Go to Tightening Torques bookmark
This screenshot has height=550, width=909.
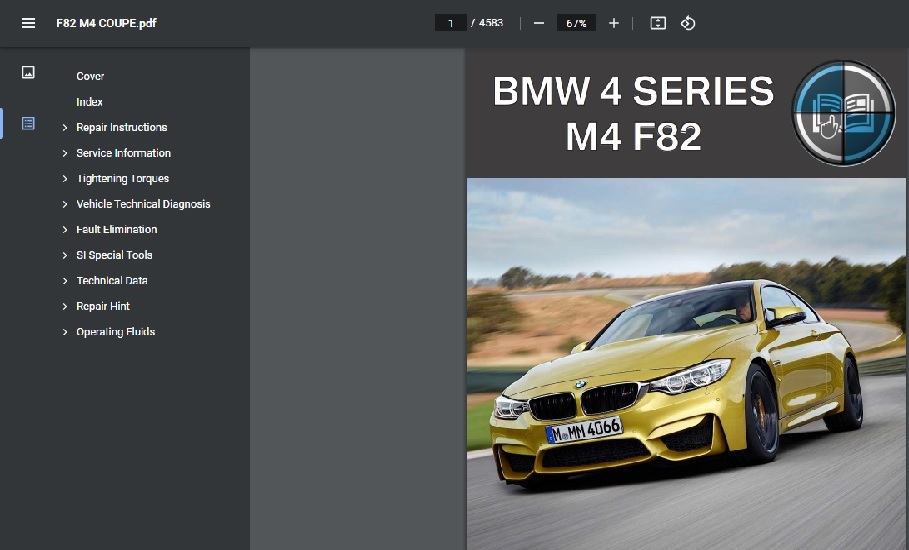coord(123,179)
